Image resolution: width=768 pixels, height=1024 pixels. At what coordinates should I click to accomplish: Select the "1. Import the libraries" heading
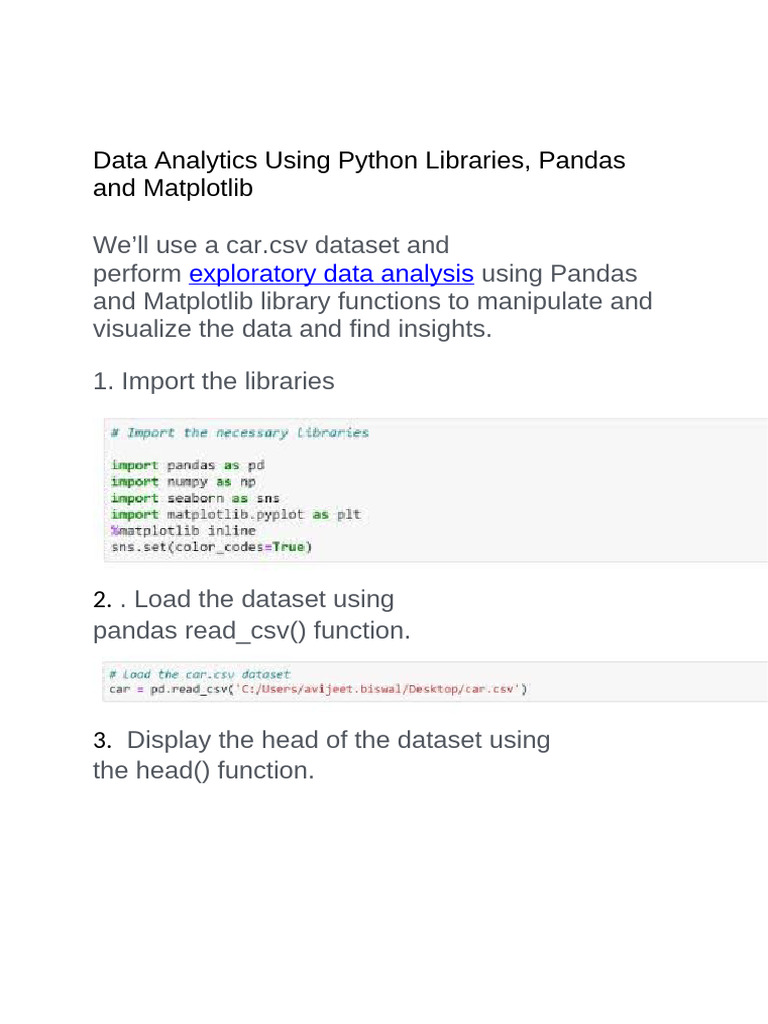tap(213, 381)
